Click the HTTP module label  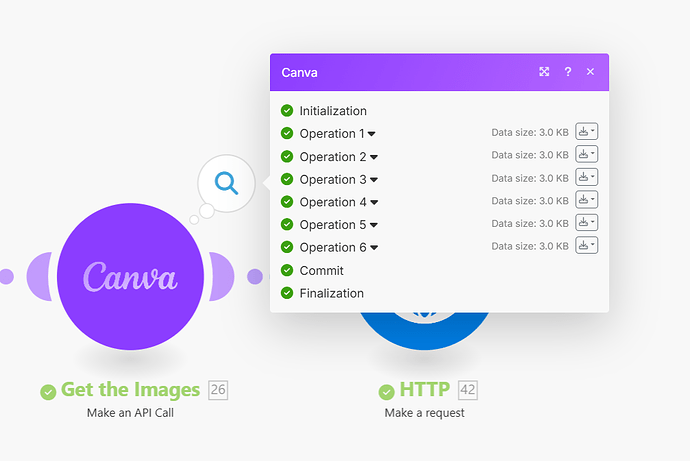click(x=424, y=390)
